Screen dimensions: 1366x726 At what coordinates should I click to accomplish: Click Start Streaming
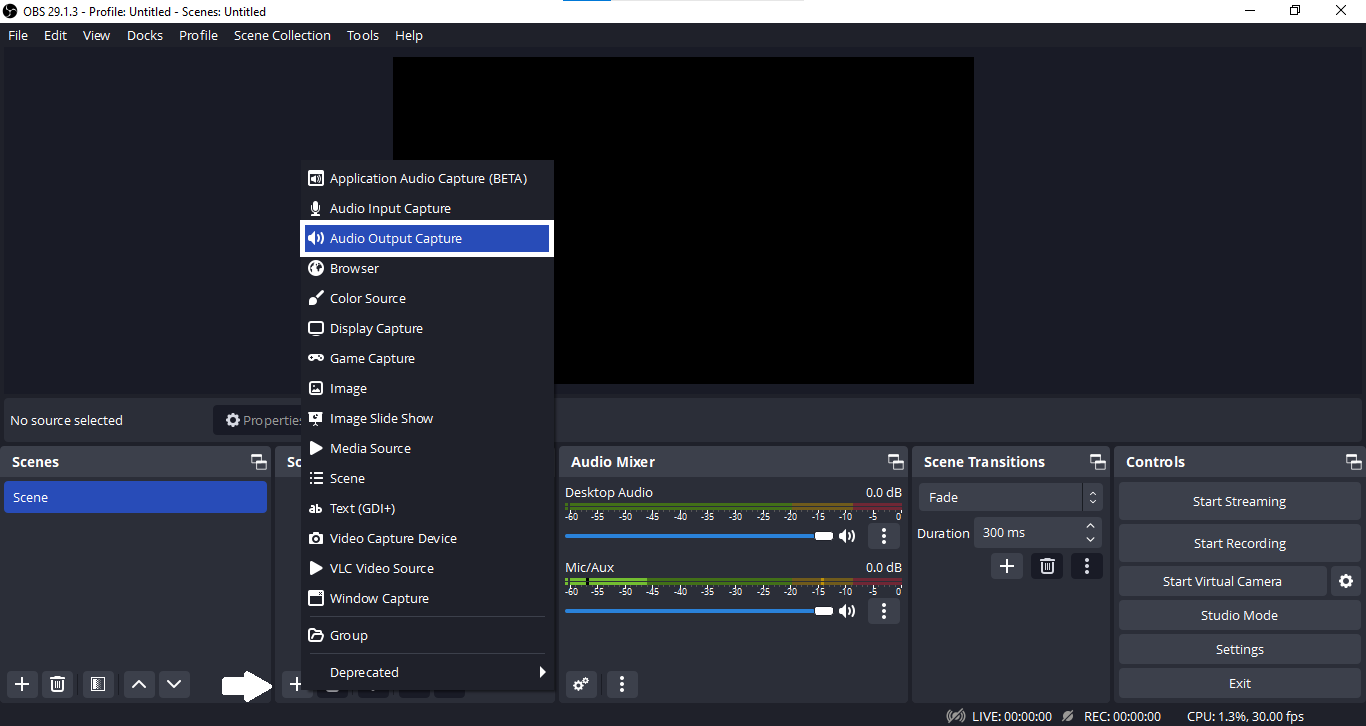[x=1239, y=501]
